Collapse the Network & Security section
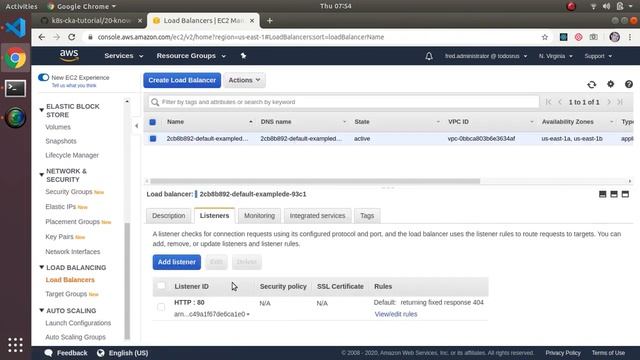640x360 pixels. click(41, 175)
